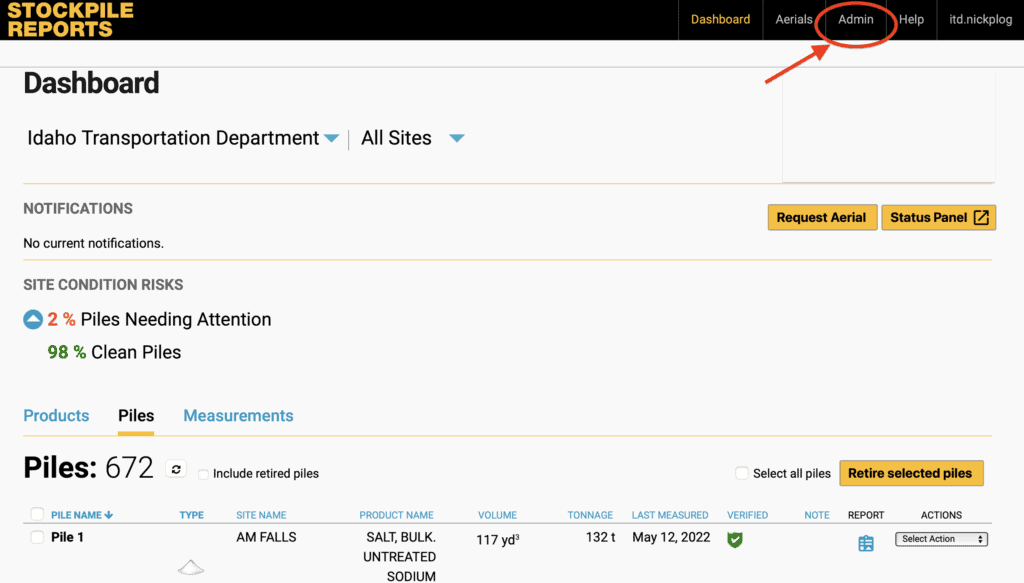Enable the Include retired piles checkbox

tap(204, 474)
